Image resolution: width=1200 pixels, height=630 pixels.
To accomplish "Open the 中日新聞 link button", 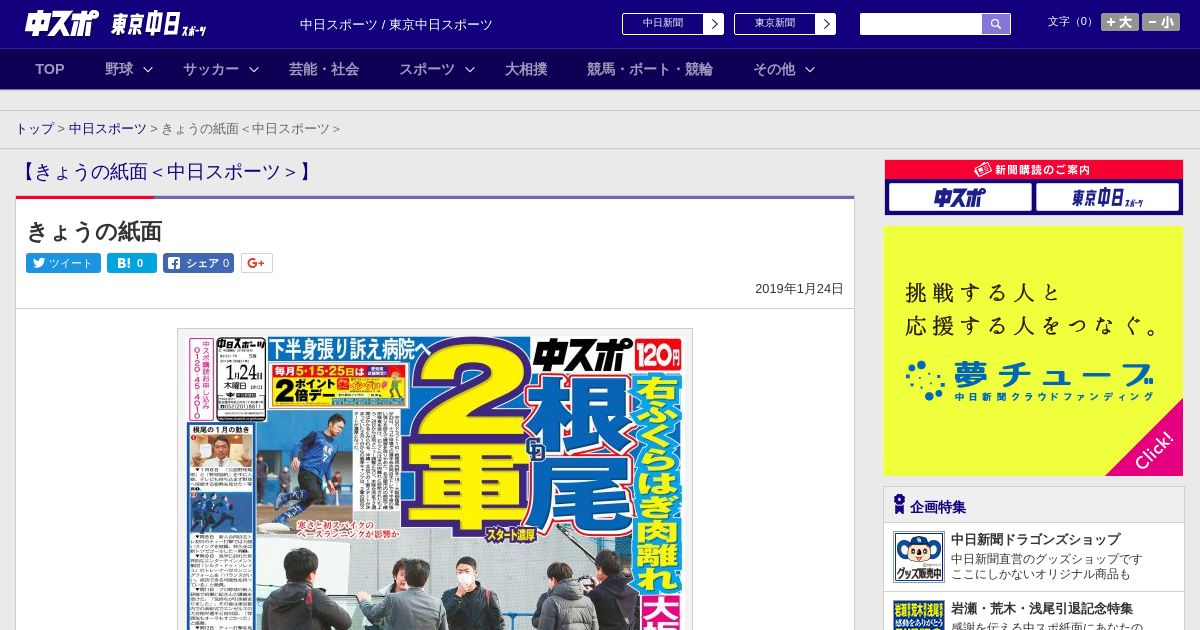I will coord(663,24).
